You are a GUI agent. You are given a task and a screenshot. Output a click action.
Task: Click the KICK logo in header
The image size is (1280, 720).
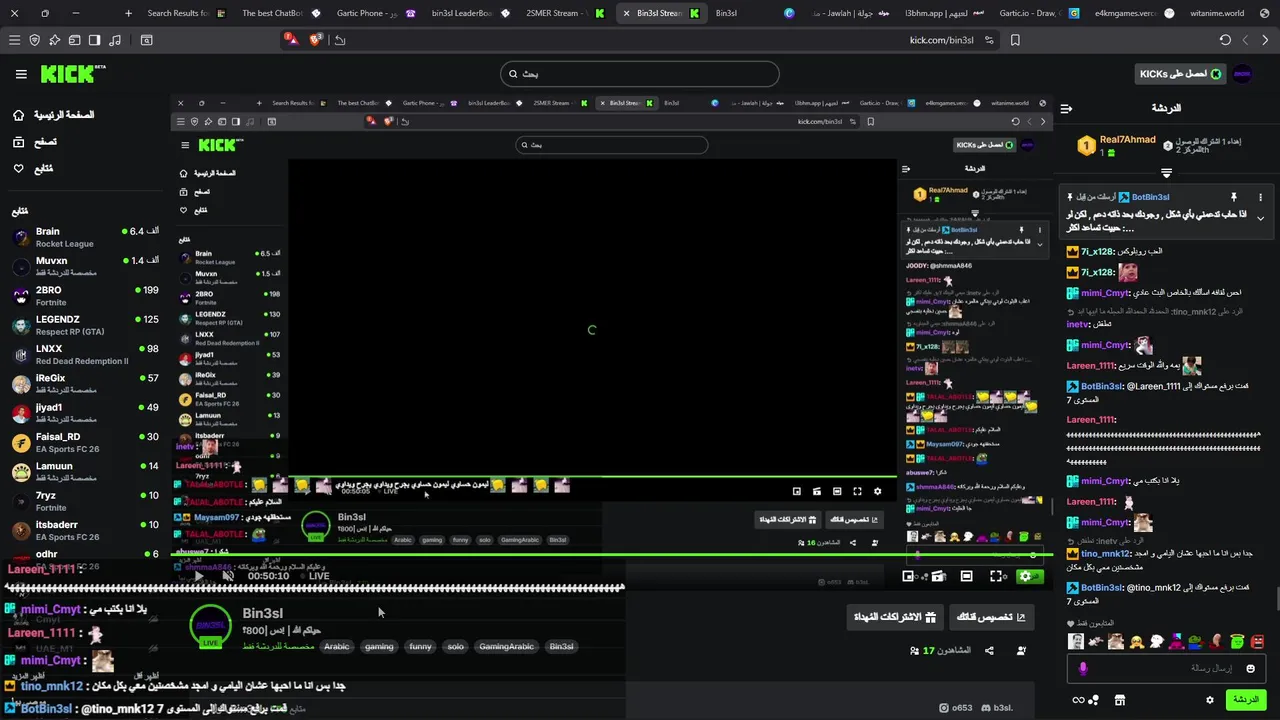pos(72,74)
